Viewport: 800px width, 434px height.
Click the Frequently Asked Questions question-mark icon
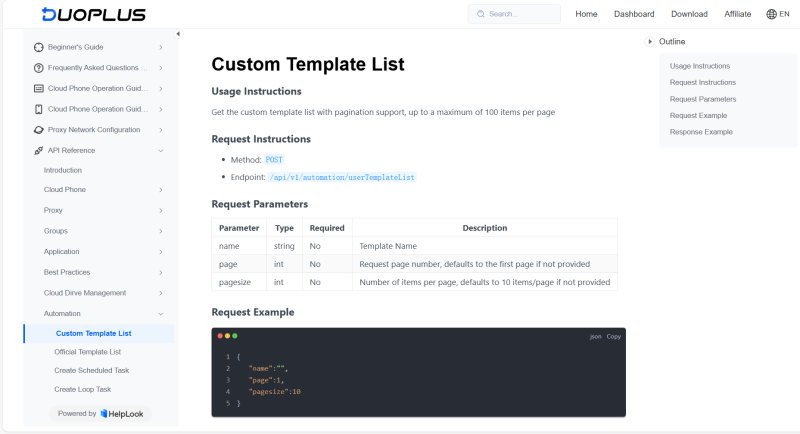pyautogui.click(x=39, y=68)
